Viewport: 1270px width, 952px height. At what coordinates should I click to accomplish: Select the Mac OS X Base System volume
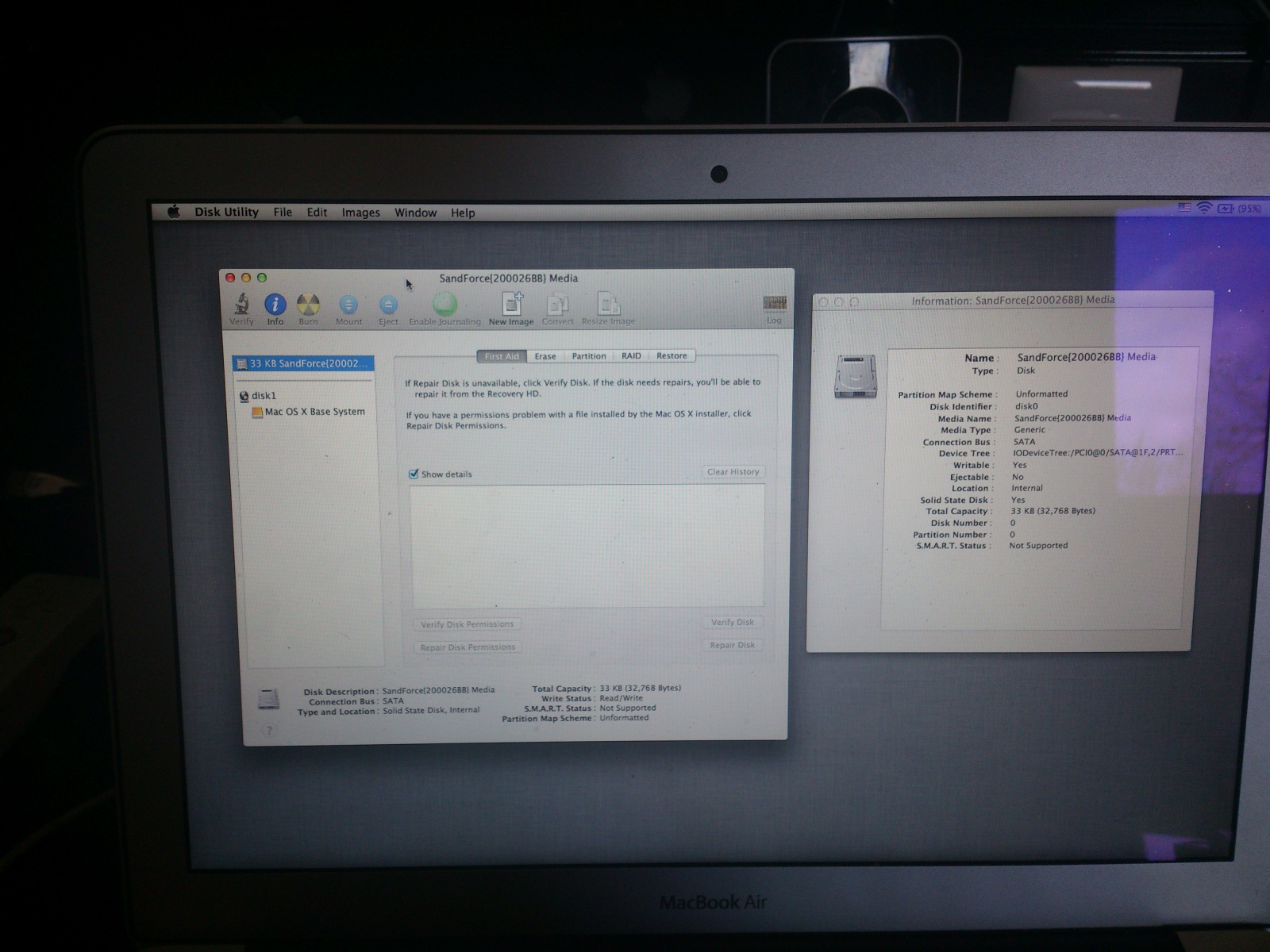click(309, 412)
